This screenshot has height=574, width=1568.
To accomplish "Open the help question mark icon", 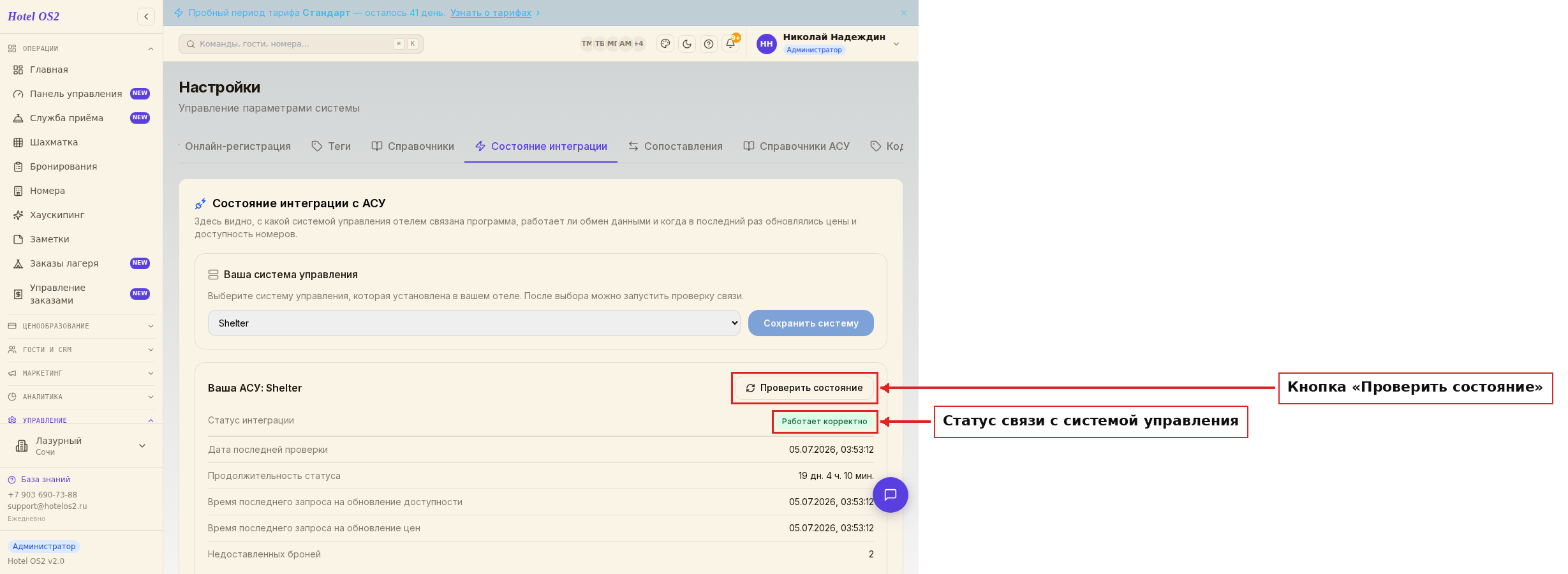I will (709, 44).
